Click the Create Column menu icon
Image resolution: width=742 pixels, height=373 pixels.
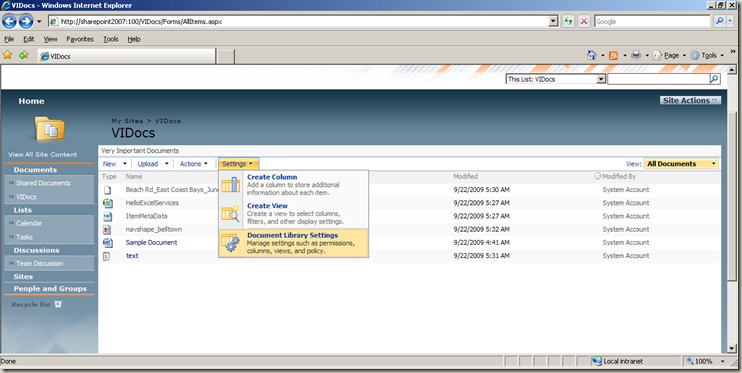coord(230,184)
